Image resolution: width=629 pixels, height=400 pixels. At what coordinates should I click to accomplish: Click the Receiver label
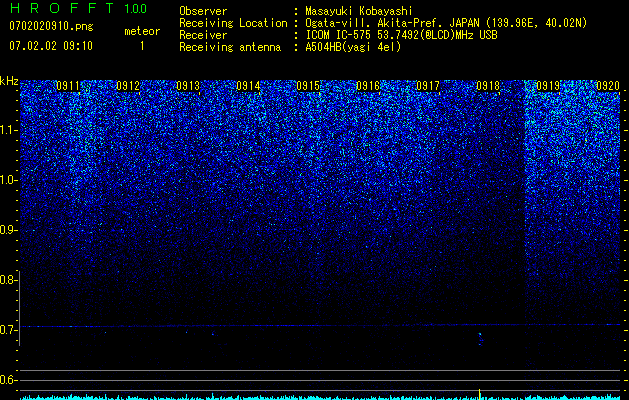pyautogui.click(x=203, y=35)
